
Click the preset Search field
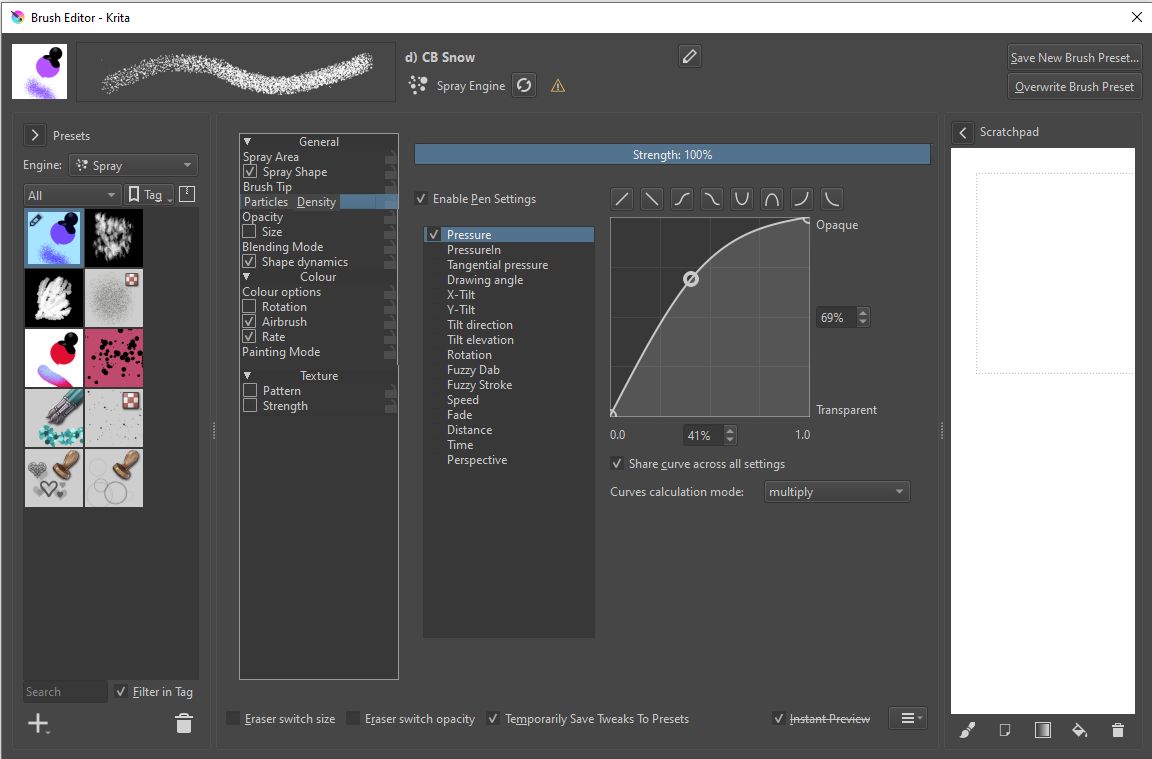(x=65, y=691)
